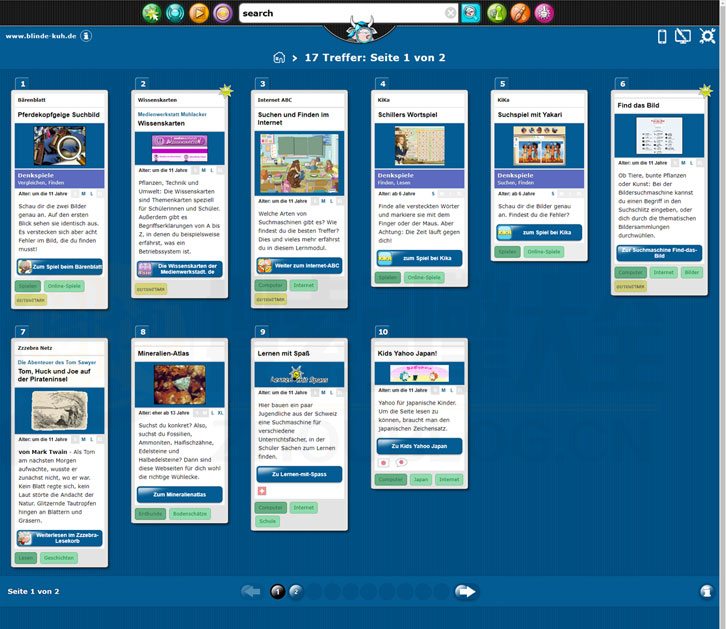Click the 'Bodenschätze' tag on Mineralien-Atlas card
Viewport: 726px width, 629px height.
pos(189,514)
